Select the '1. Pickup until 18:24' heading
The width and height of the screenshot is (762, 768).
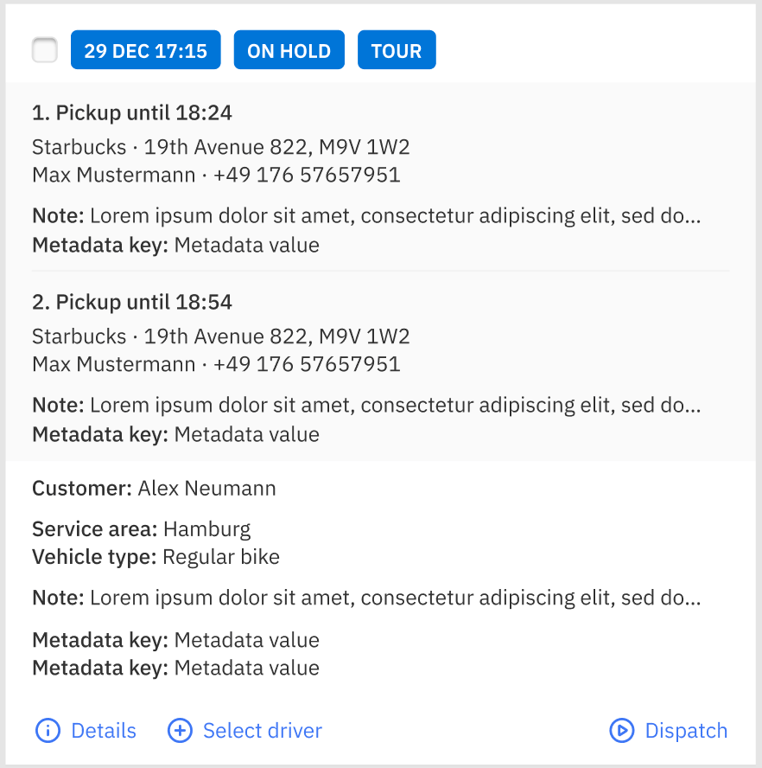point(132,113)
